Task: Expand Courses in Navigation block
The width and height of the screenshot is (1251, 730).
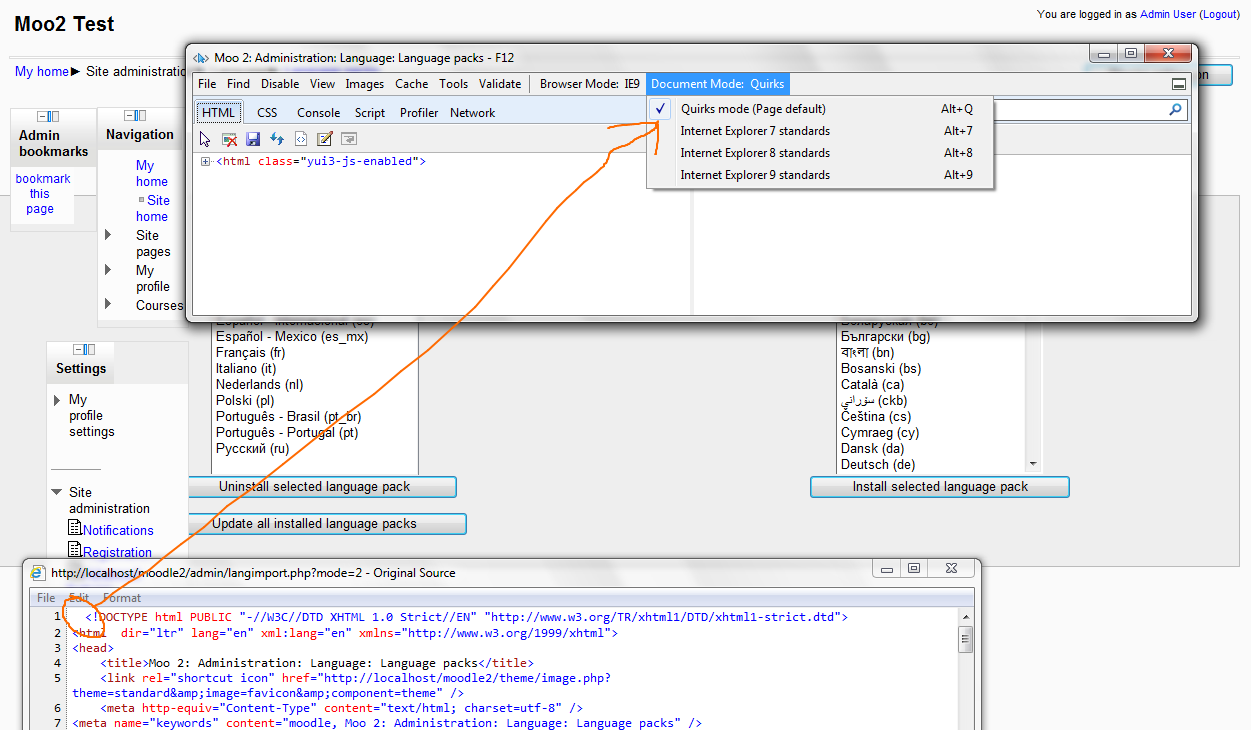Action: click(x=109, y=304)
